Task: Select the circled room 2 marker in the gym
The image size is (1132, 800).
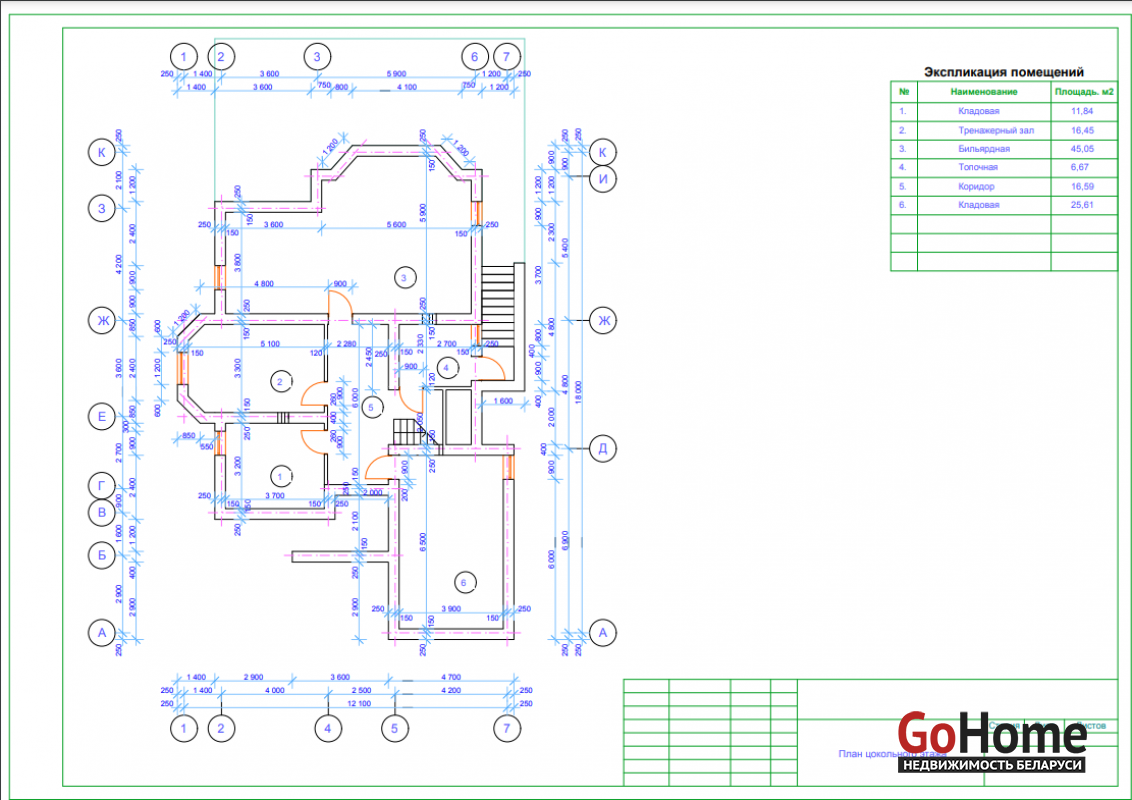Action: [x=281, y=381]
